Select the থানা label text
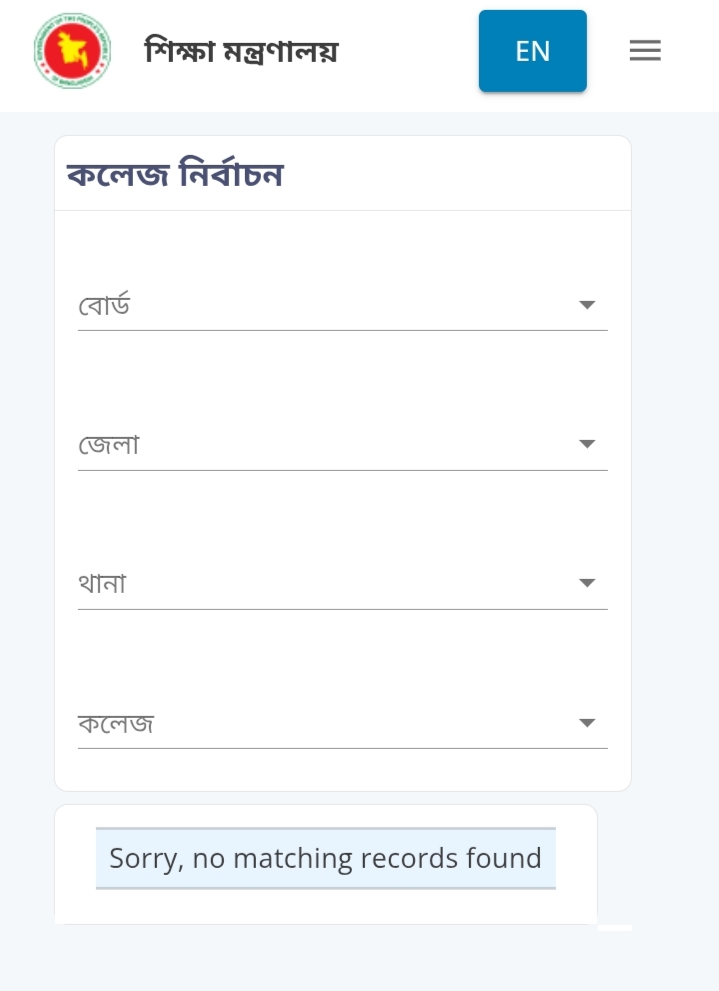 tap(102, 583)
